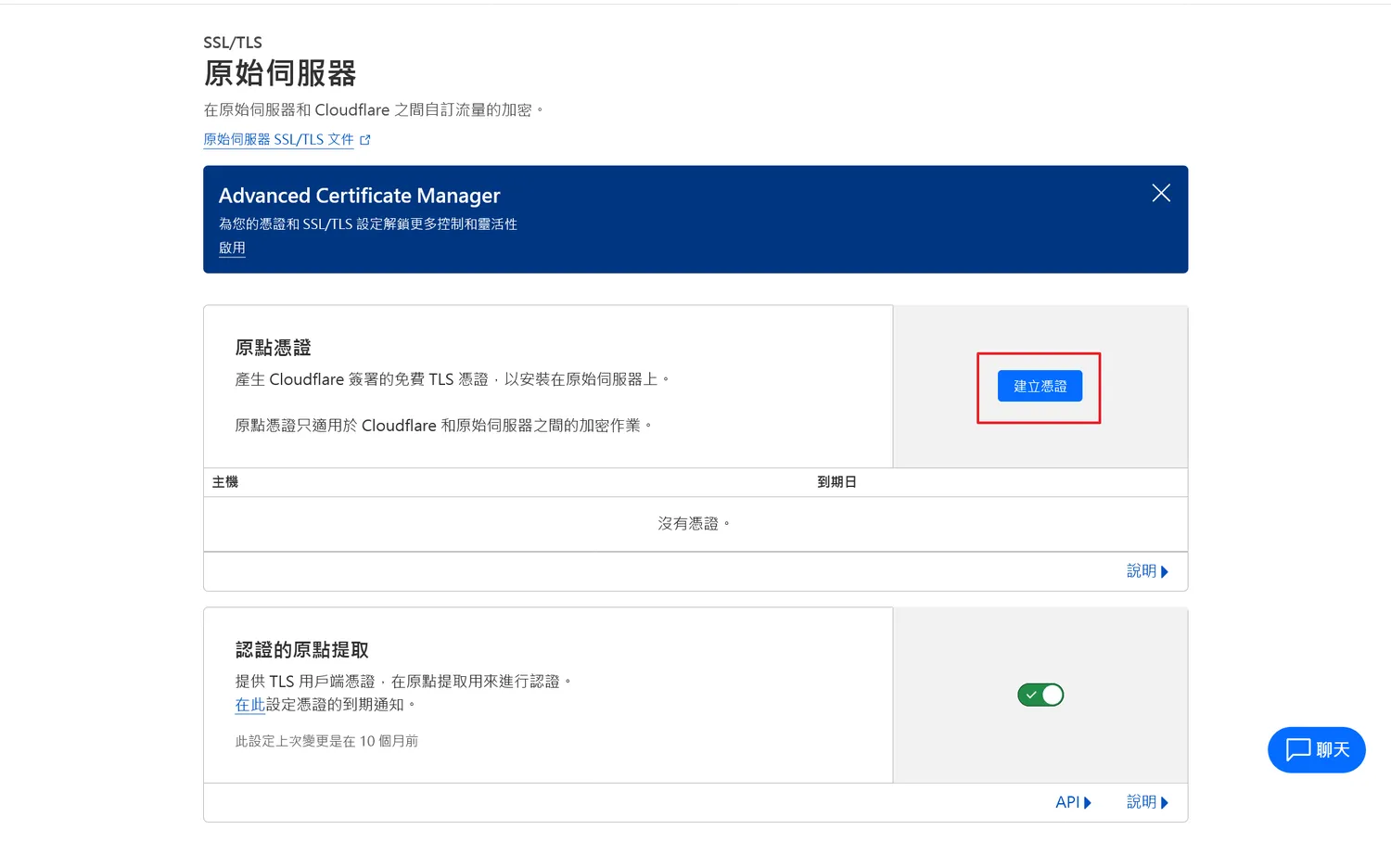1391x868 pixels.
Task: Click the triangle arrow next to API
Action: pos(1088,803)
